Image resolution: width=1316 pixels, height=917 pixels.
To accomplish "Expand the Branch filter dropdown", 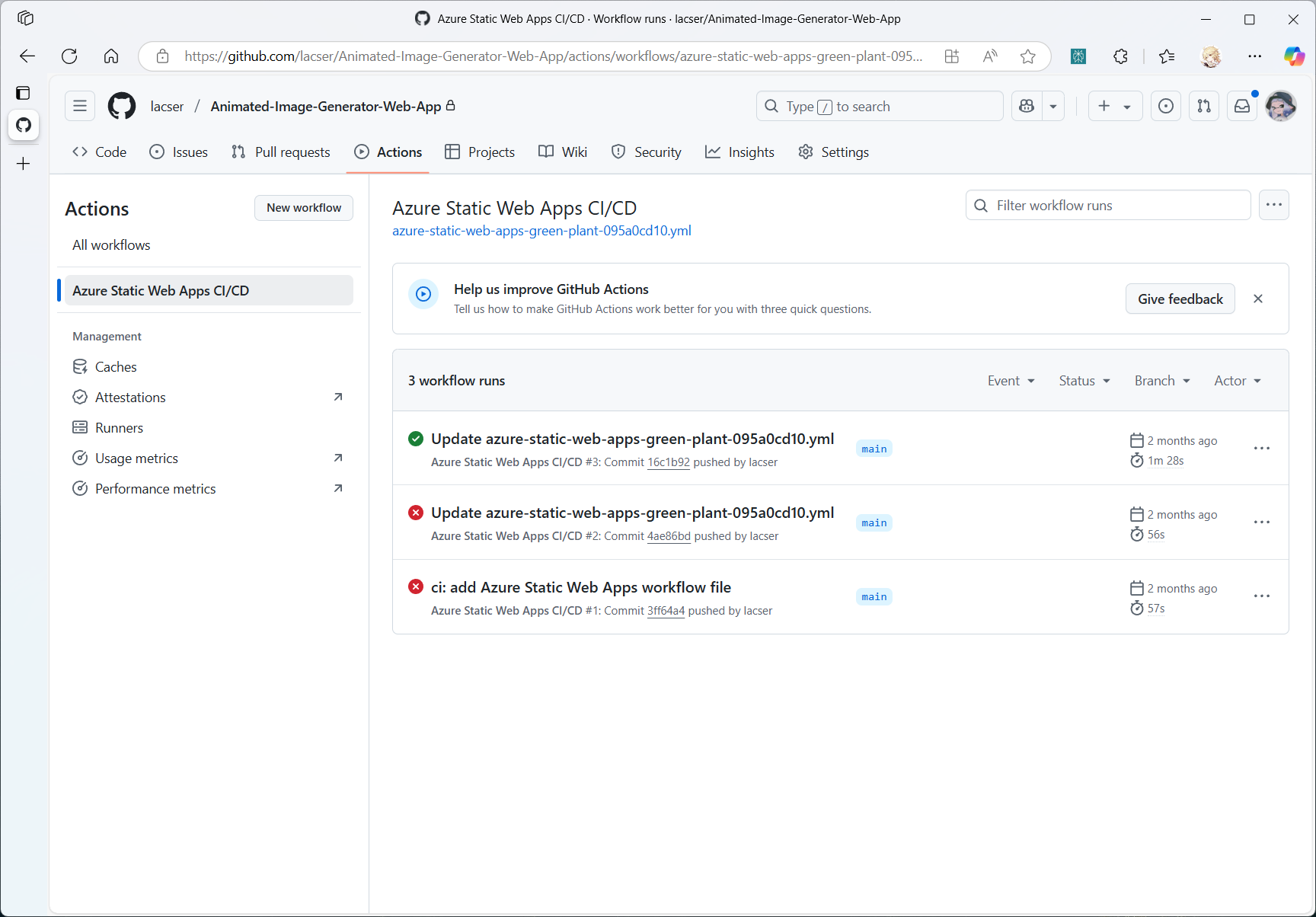I will click(x=1162, y=381).
